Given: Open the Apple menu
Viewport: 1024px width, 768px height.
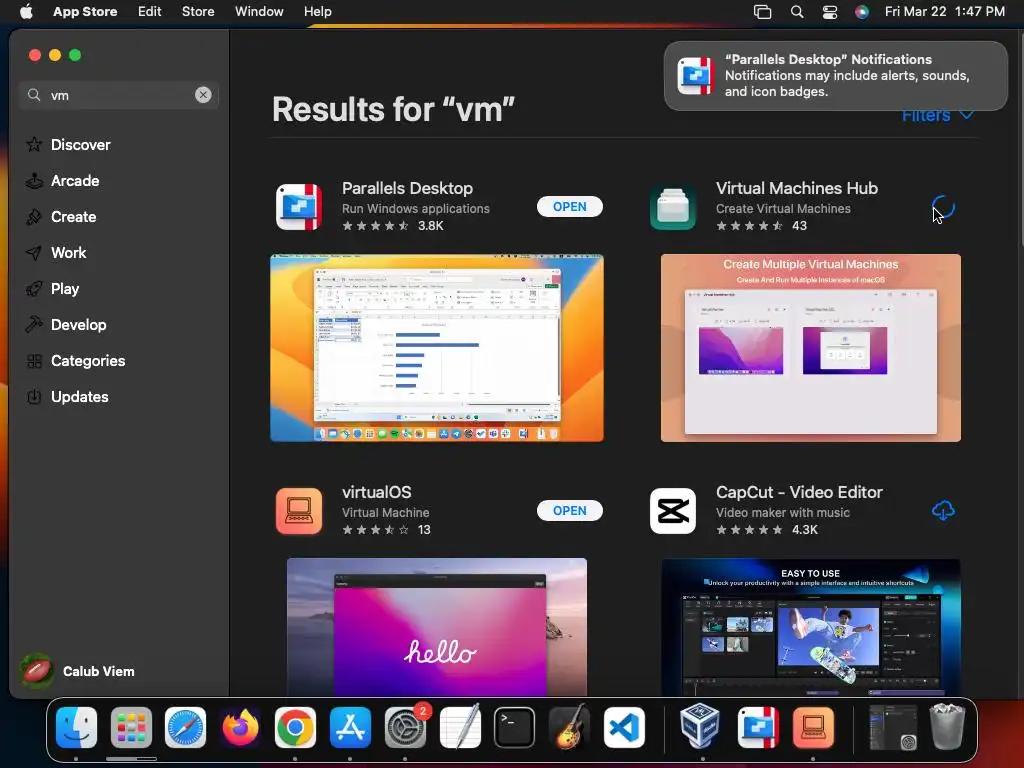Looking at the screenshot, I should (x=26, y=11).
